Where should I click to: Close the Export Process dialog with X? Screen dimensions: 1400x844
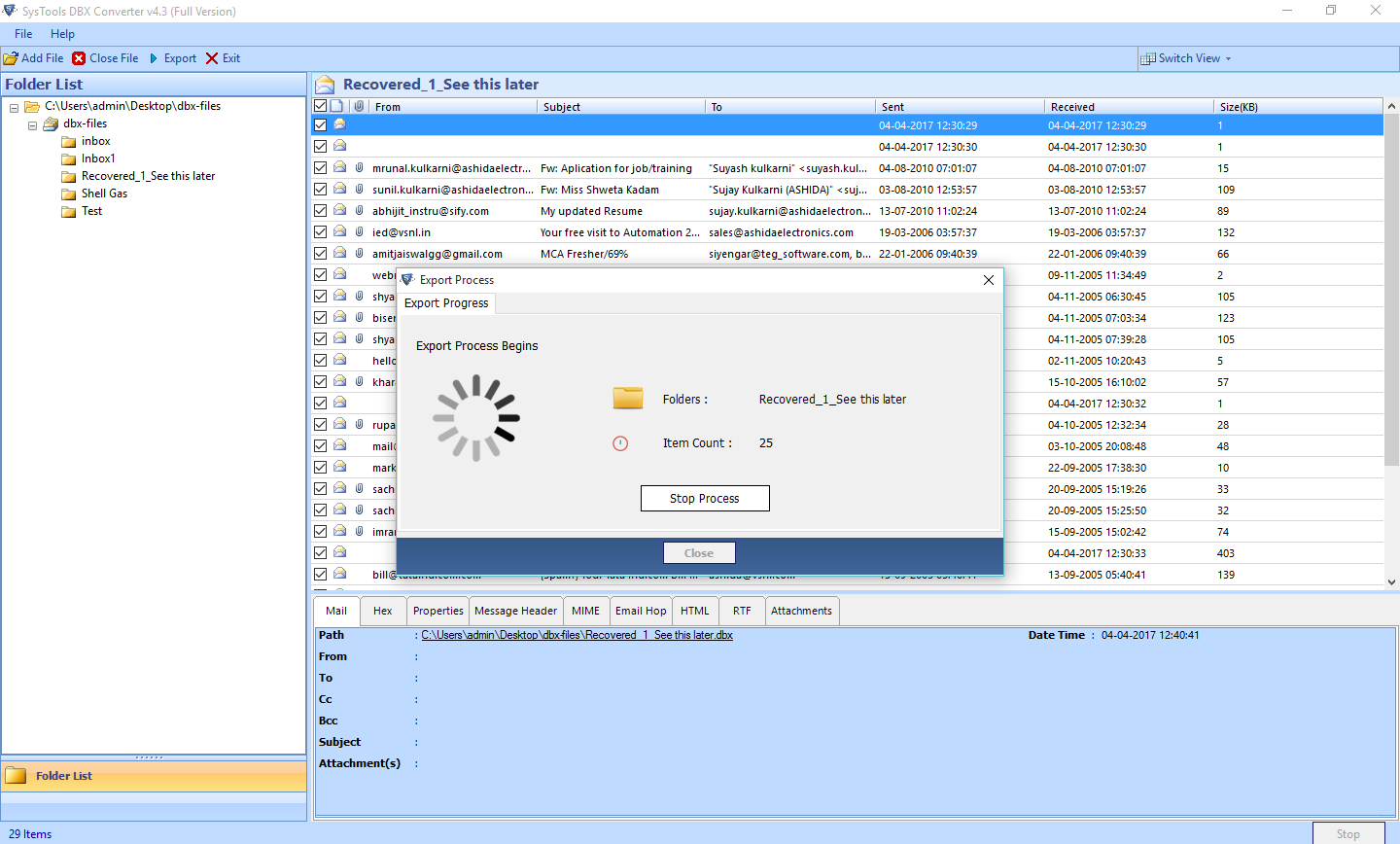(x=989, y=280)
